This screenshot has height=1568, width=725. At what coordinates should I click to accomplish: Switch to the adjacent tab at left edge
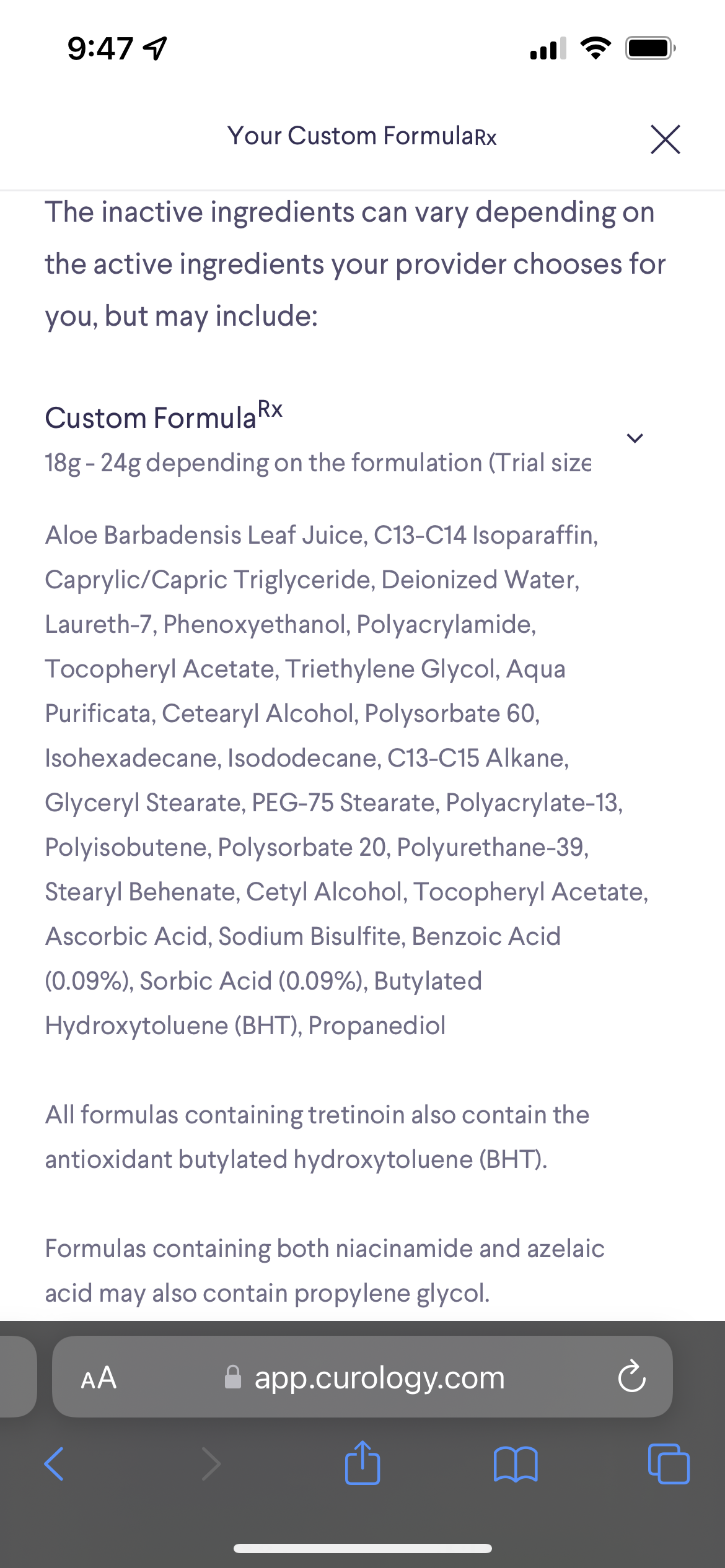(x=17, y=1376)
